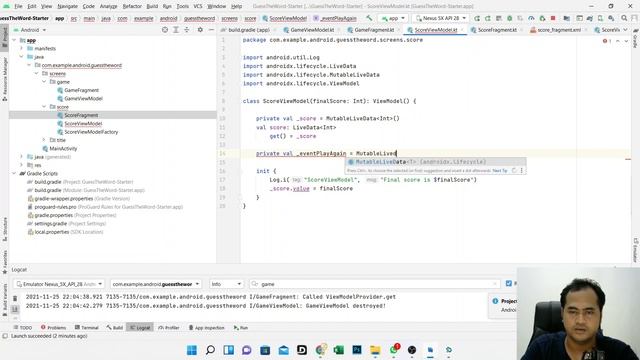Screen dimensions: 640x360
Task: Open File Explorer from taskbar
Action: 375,350
